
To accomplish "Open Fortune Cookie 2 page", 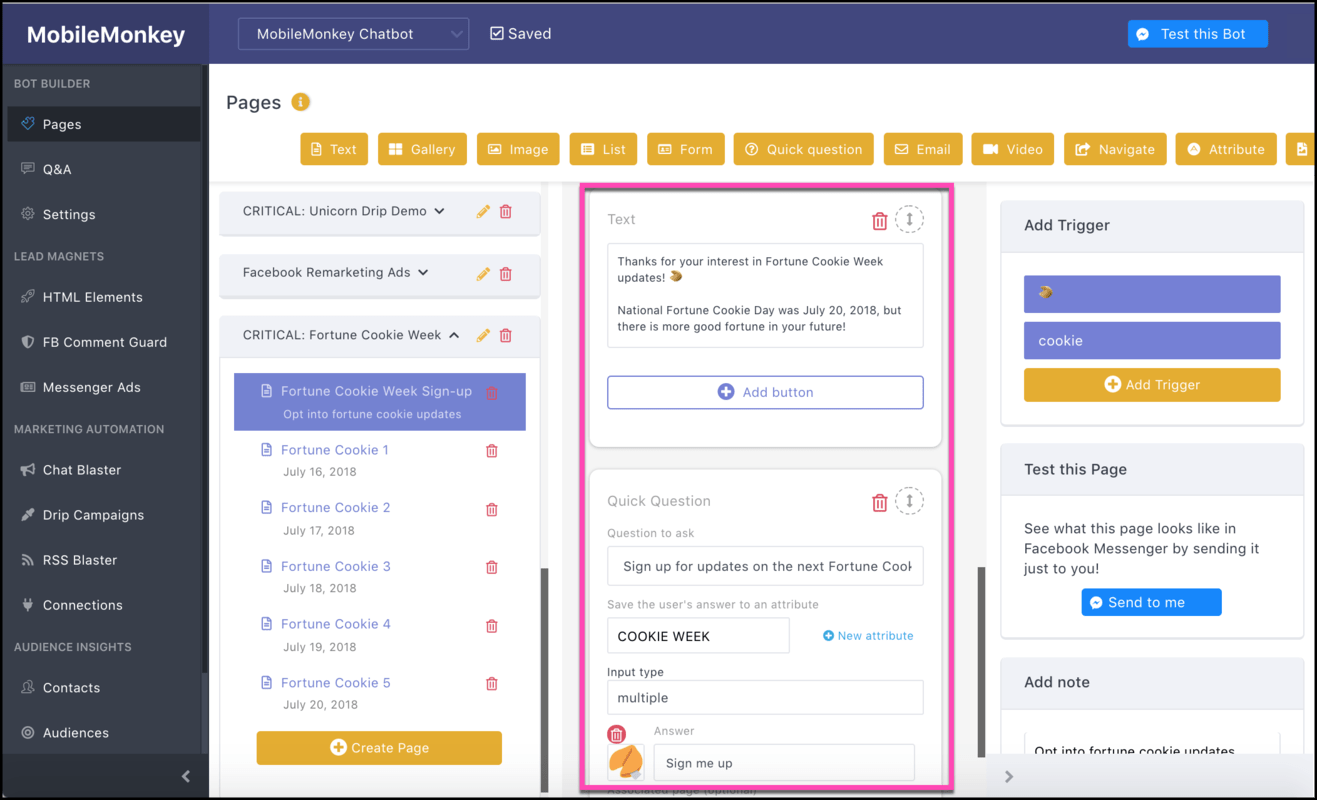I will coord(336,507).
